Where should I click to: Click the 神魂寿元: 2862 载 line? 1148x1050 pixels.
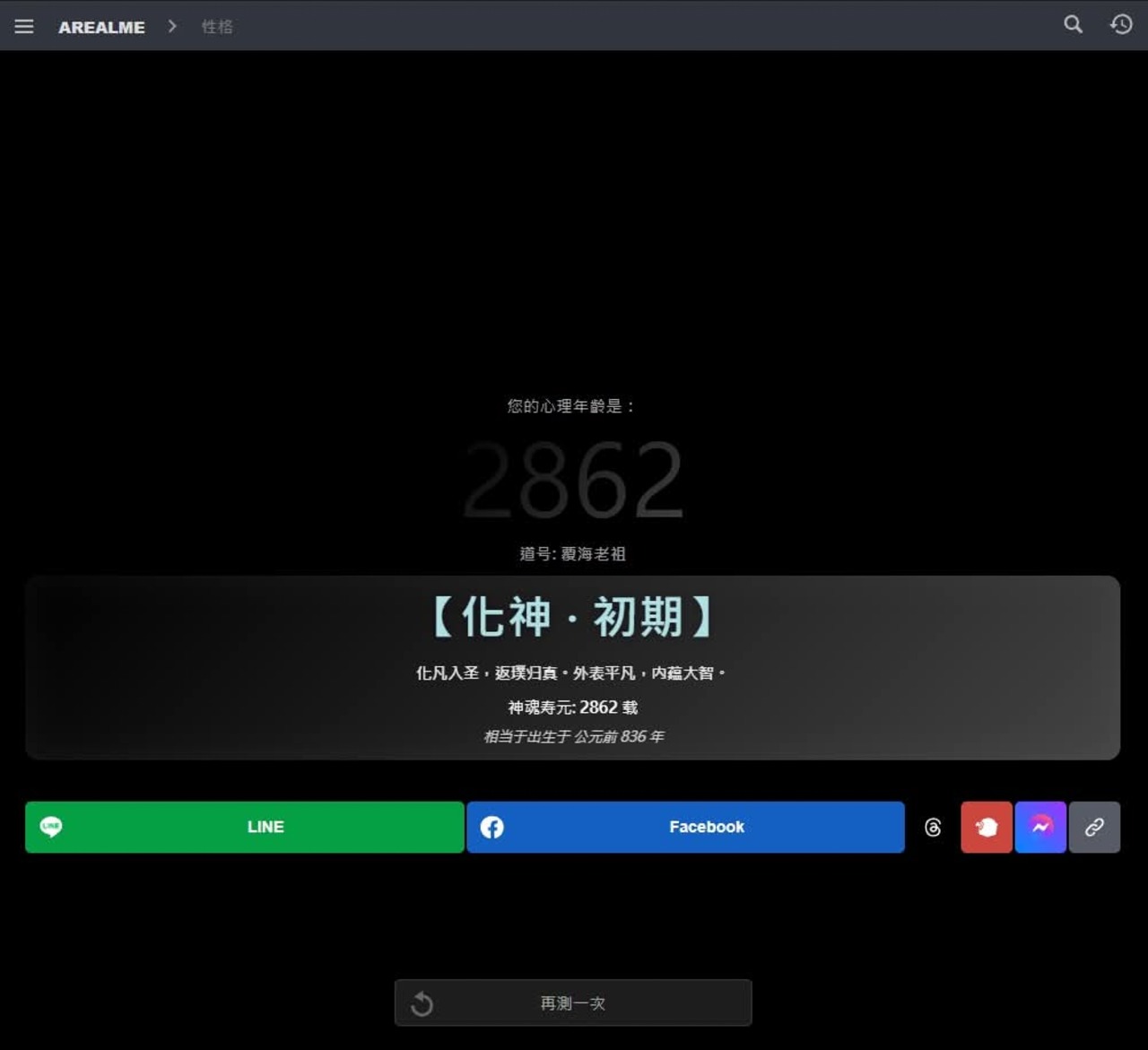tap(572, 707)
